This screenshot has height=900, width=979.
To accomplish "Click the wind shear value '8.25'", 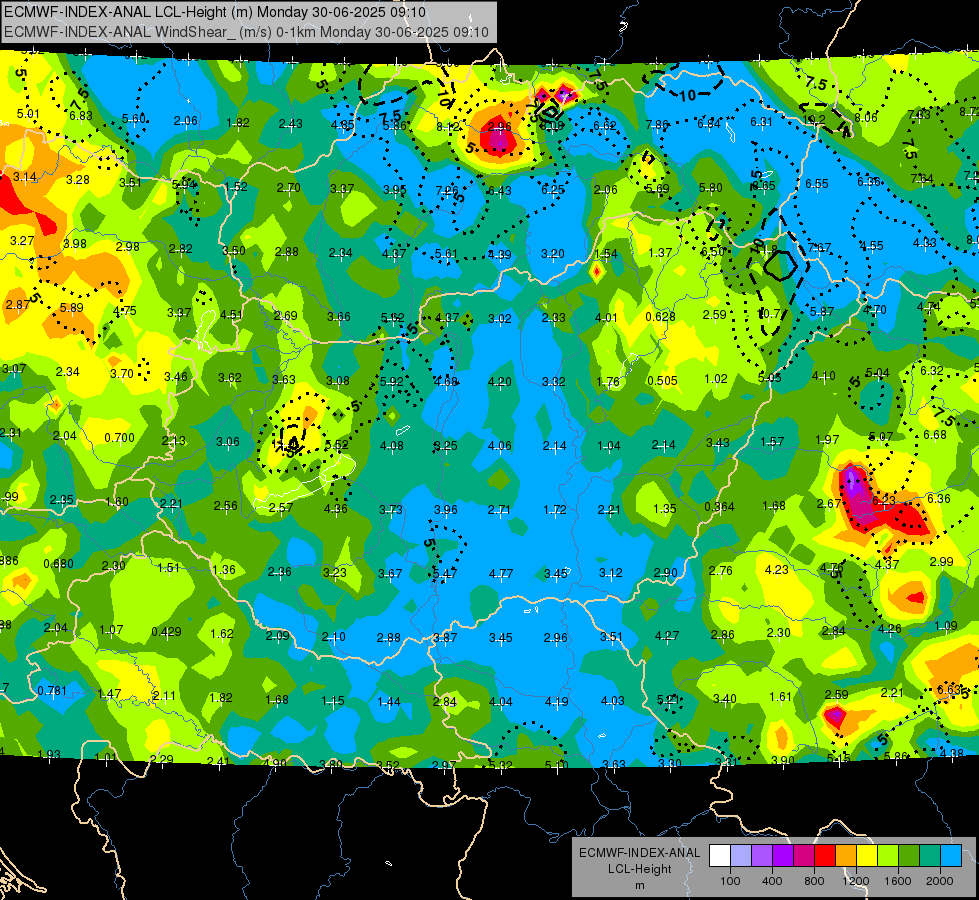I will (x=446, y=446).
